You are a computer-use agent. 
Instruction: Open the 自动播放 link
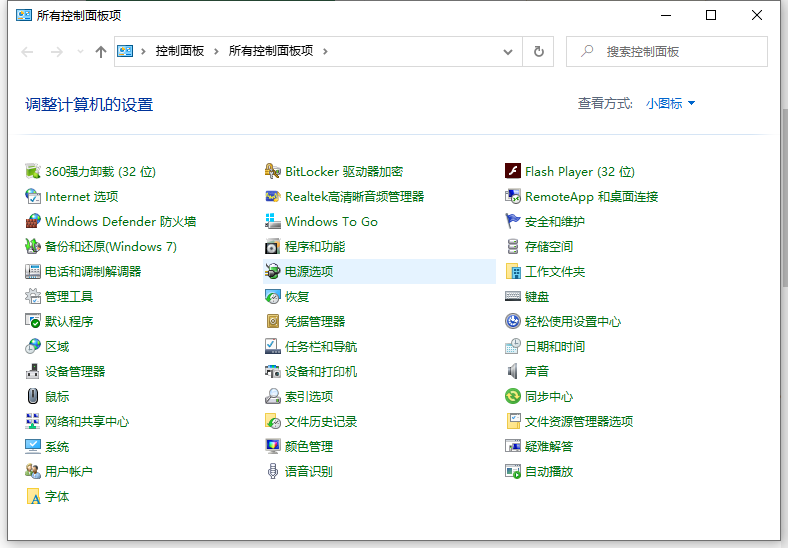coord(549,472)
